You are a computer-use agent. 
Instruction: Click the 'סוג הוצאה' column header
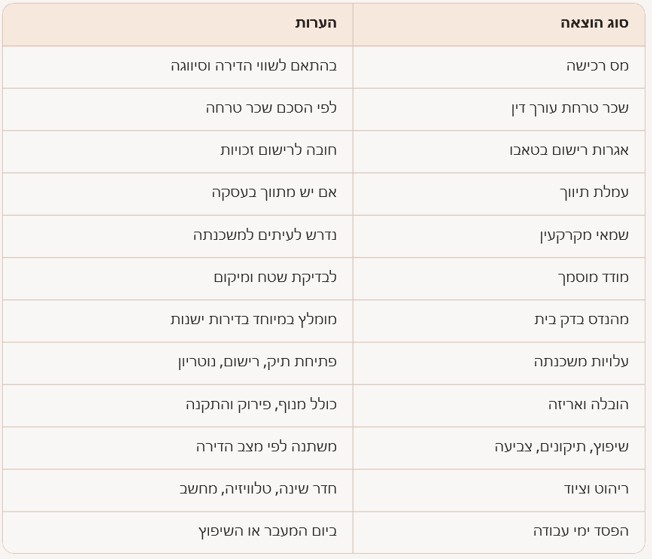tap(594, 23)
